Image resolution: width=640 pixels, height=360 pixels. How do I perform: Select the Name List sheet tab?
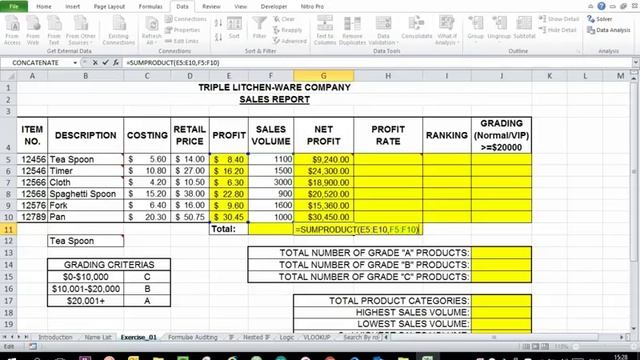98,337
